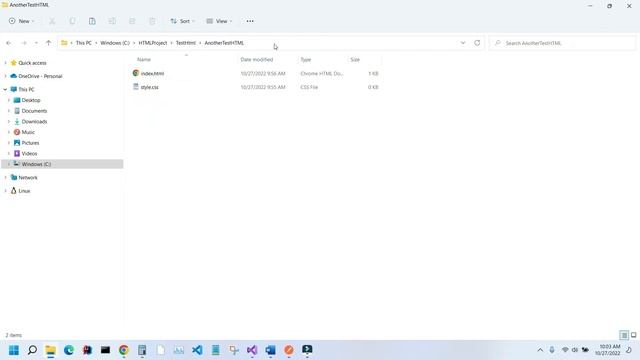Open Postman orange icon in taskbar
The width and height of the screenshot is (640, 360).
(x=289, y=350)
